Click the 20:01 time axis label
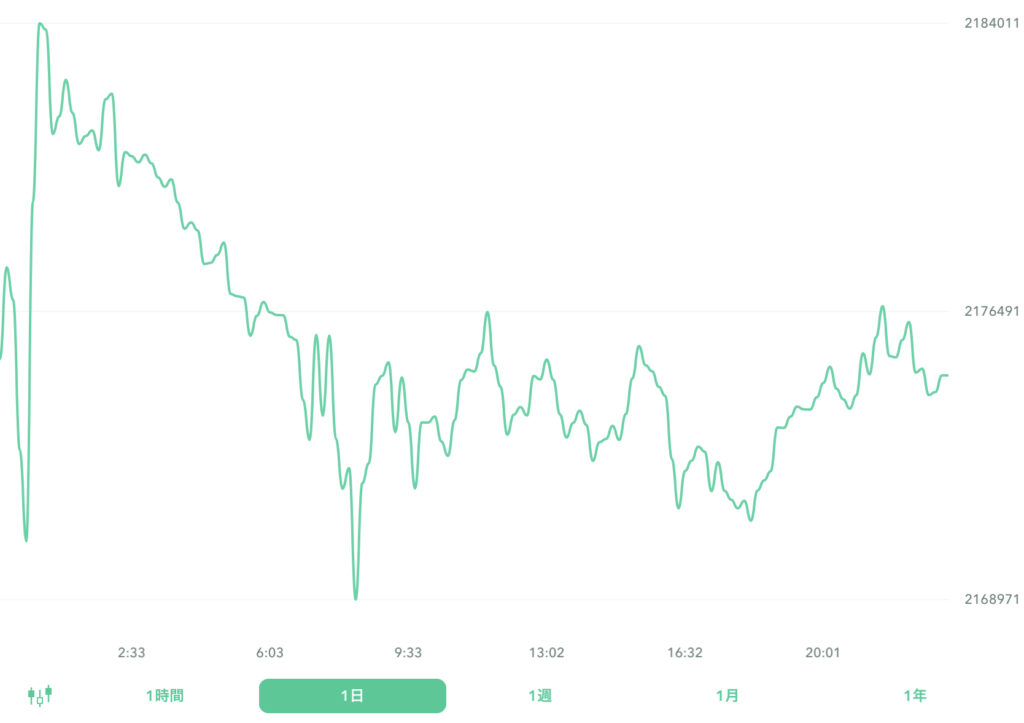Image resolution: width=1024 pixels, height=723 pixels. (x=823, y=653)
